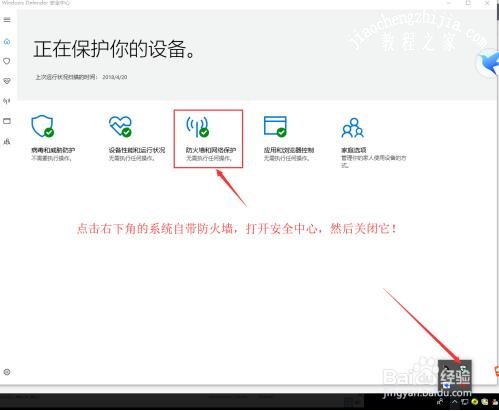
Task: Select the last health scan date 2018/4/20
Action: click(115, 77)
